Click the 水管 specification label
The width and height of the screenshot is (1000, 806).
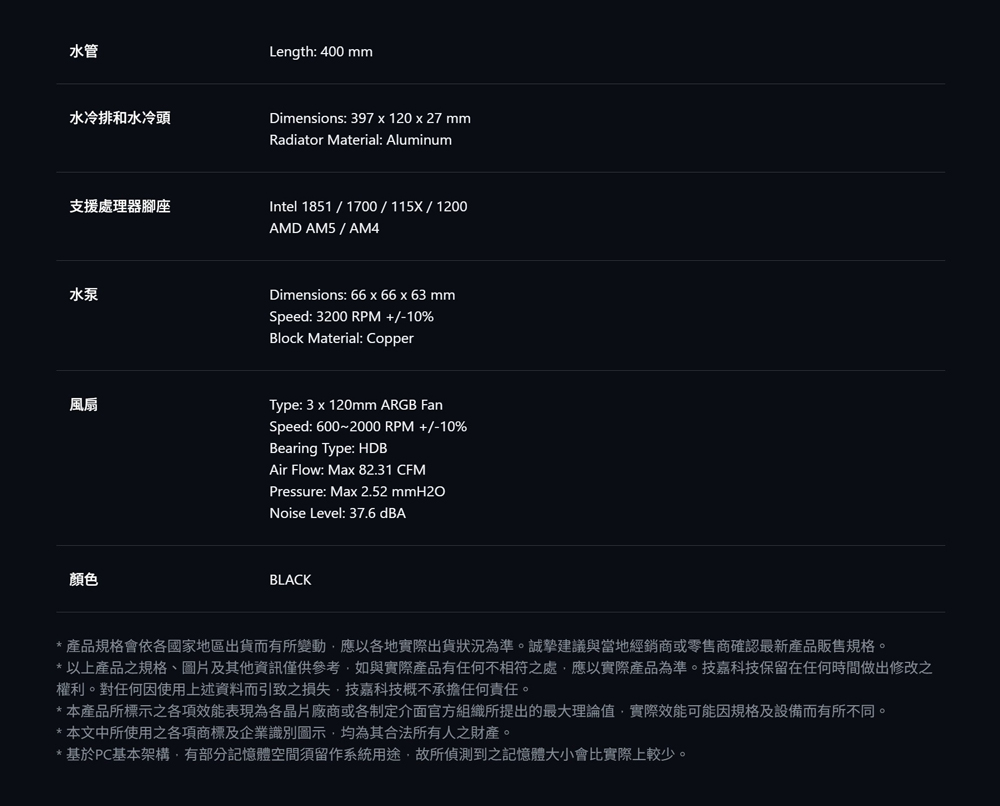[x=84, y=52]
